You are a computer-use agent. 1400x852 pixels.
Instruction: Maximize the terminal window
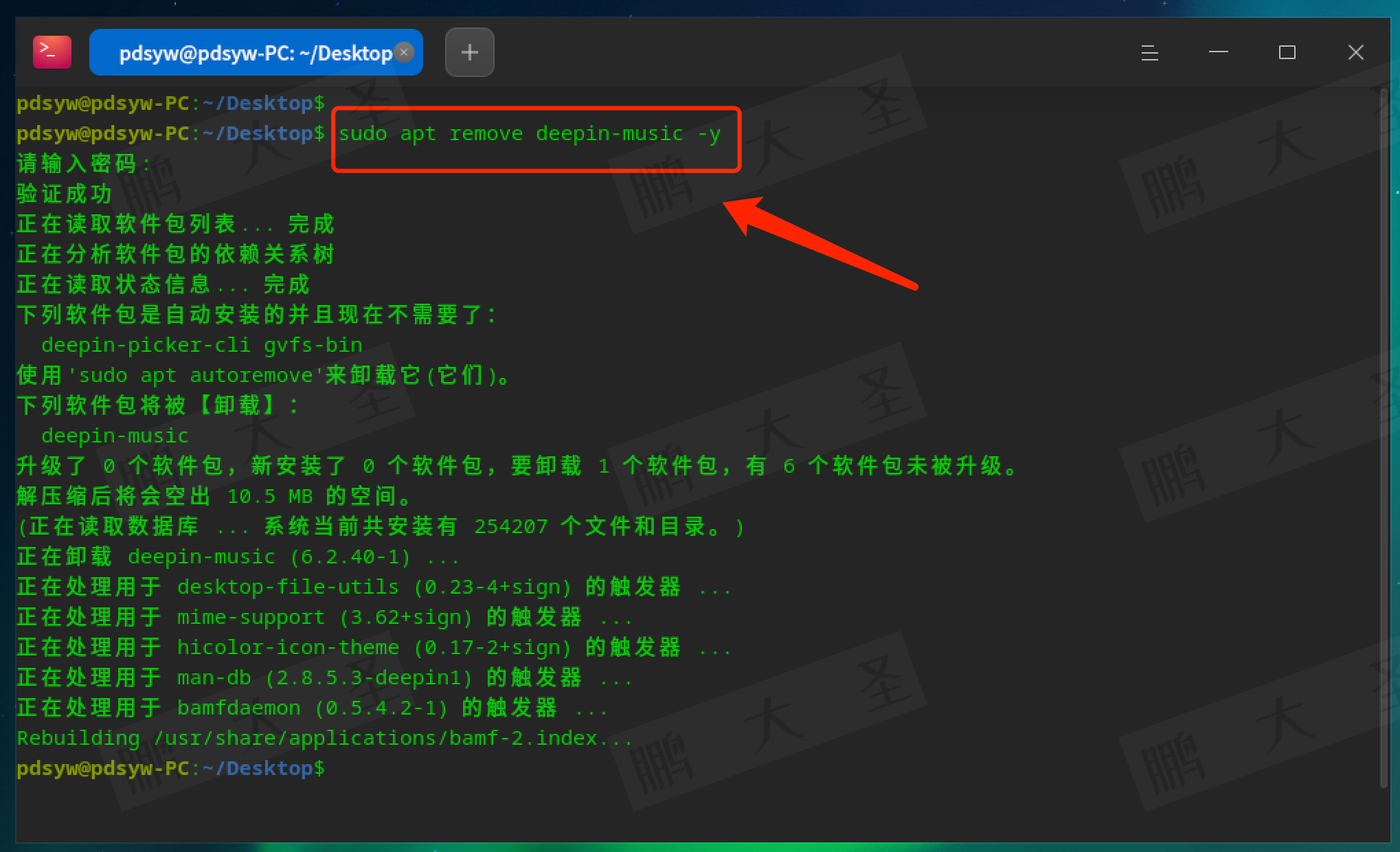tap(1287, 52)
